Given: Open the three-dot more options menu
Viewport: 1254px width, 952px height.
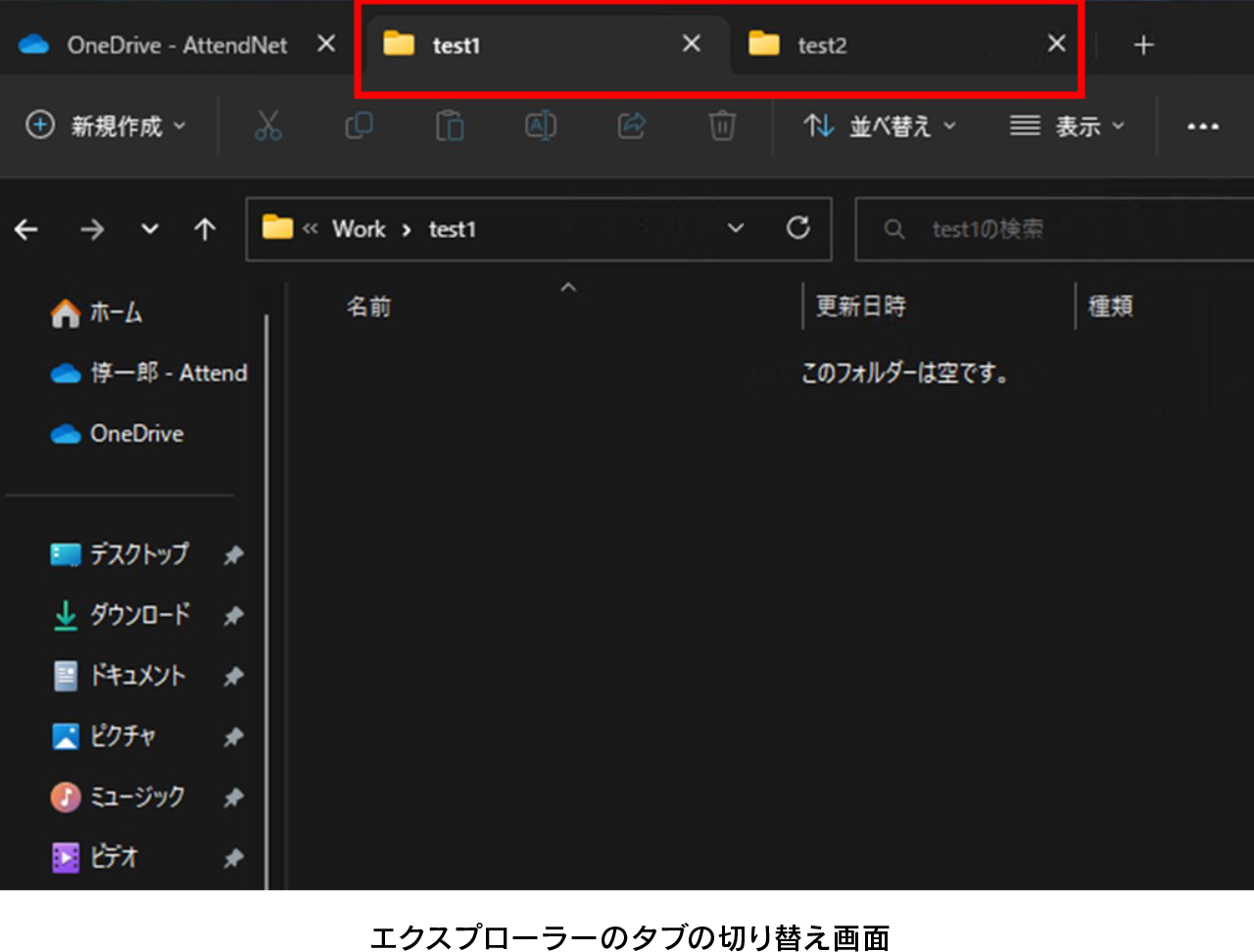Looking at the screenshot, I should [1202, 125].
